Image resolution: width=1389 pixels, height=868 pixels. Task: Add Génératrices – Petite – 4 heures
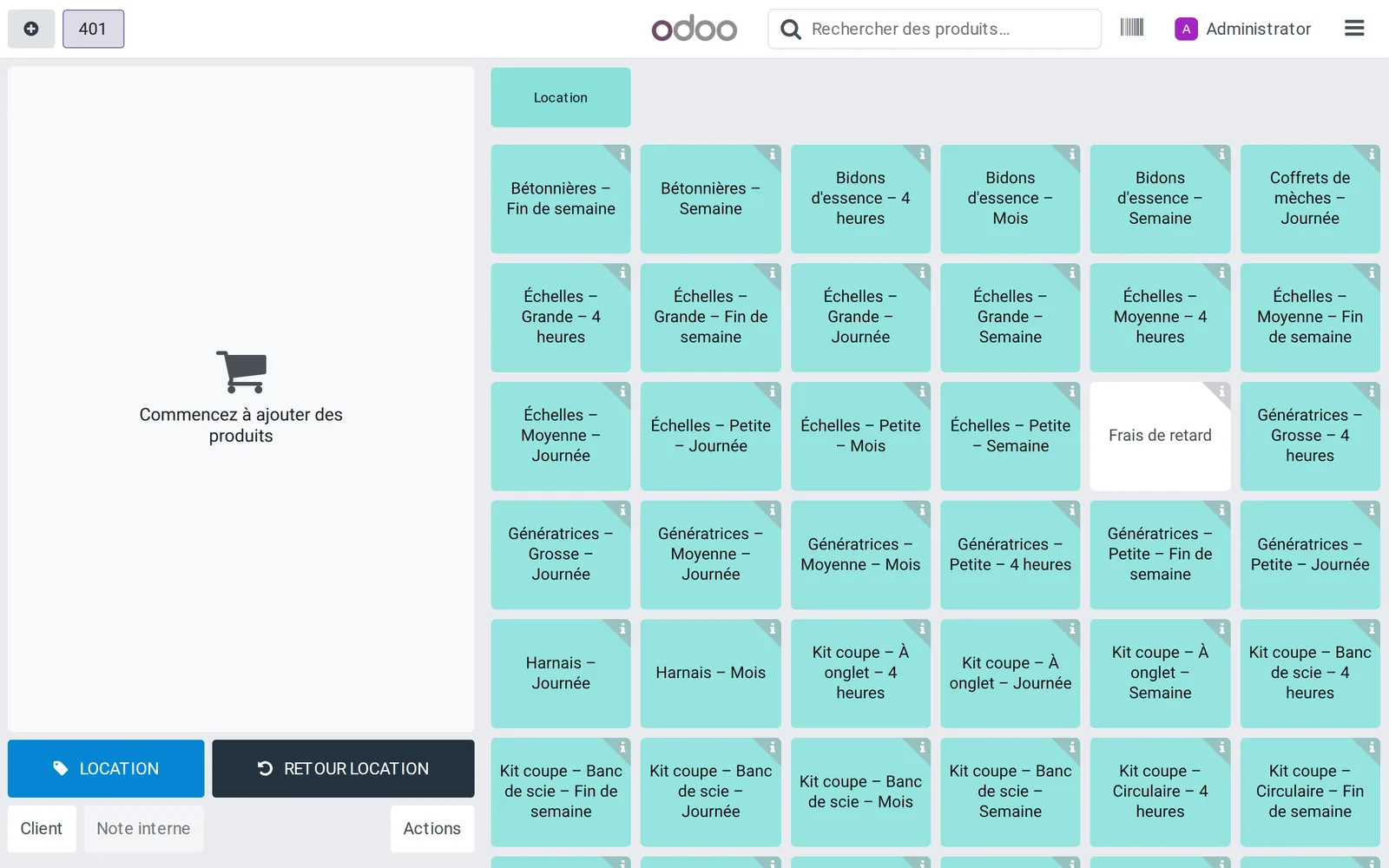[1010, 555]
